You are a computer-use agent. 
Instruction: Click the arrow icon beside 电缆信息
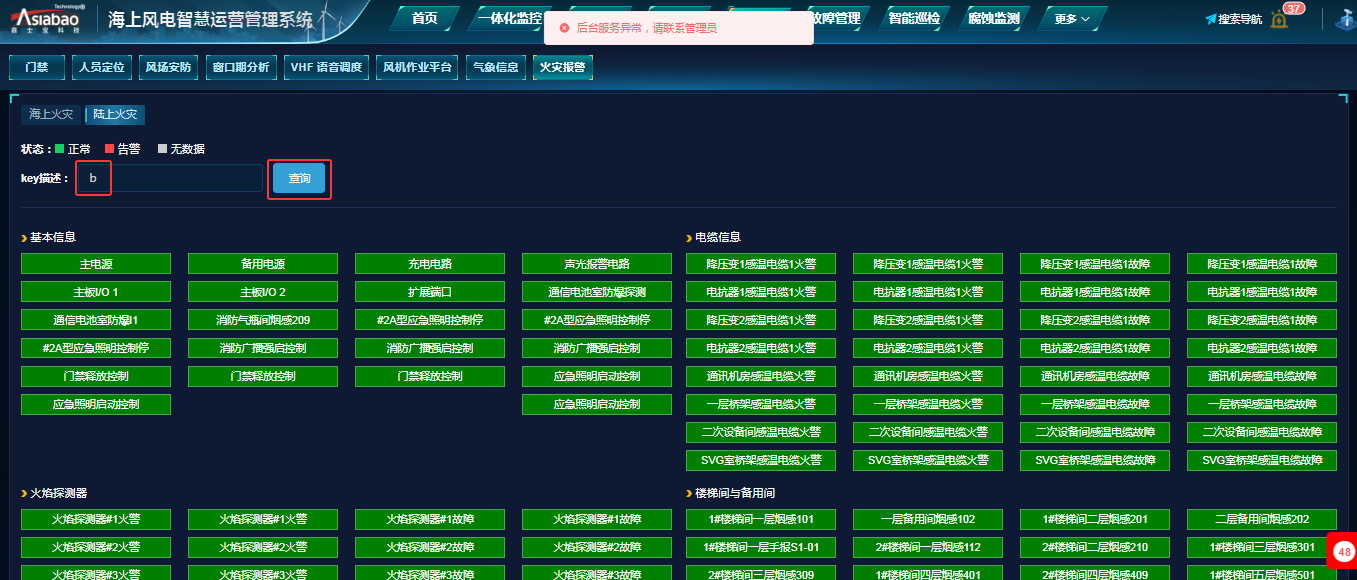pos(689,238)
